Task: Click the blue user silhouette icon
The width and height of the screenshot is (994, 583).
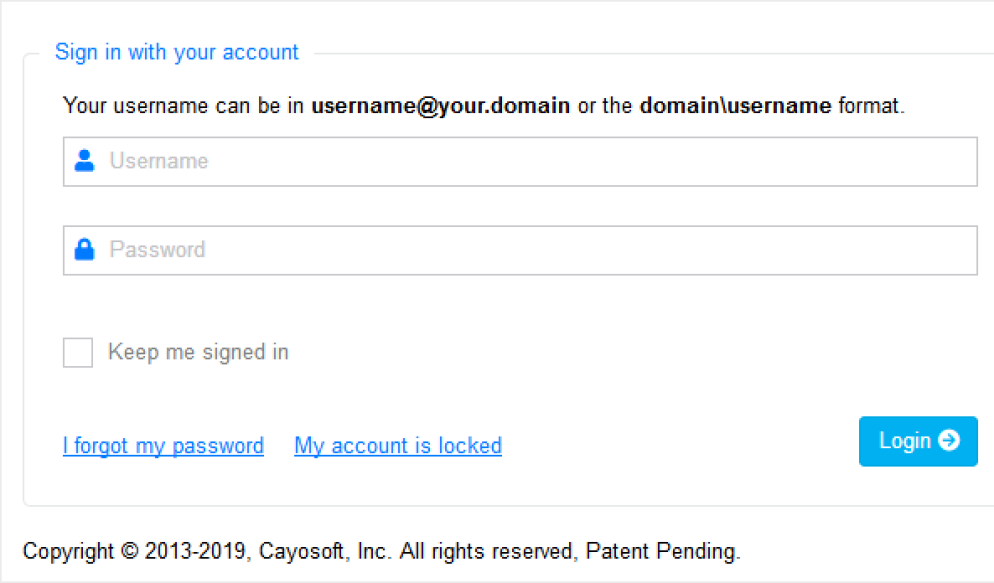Action: coord(84,160)
